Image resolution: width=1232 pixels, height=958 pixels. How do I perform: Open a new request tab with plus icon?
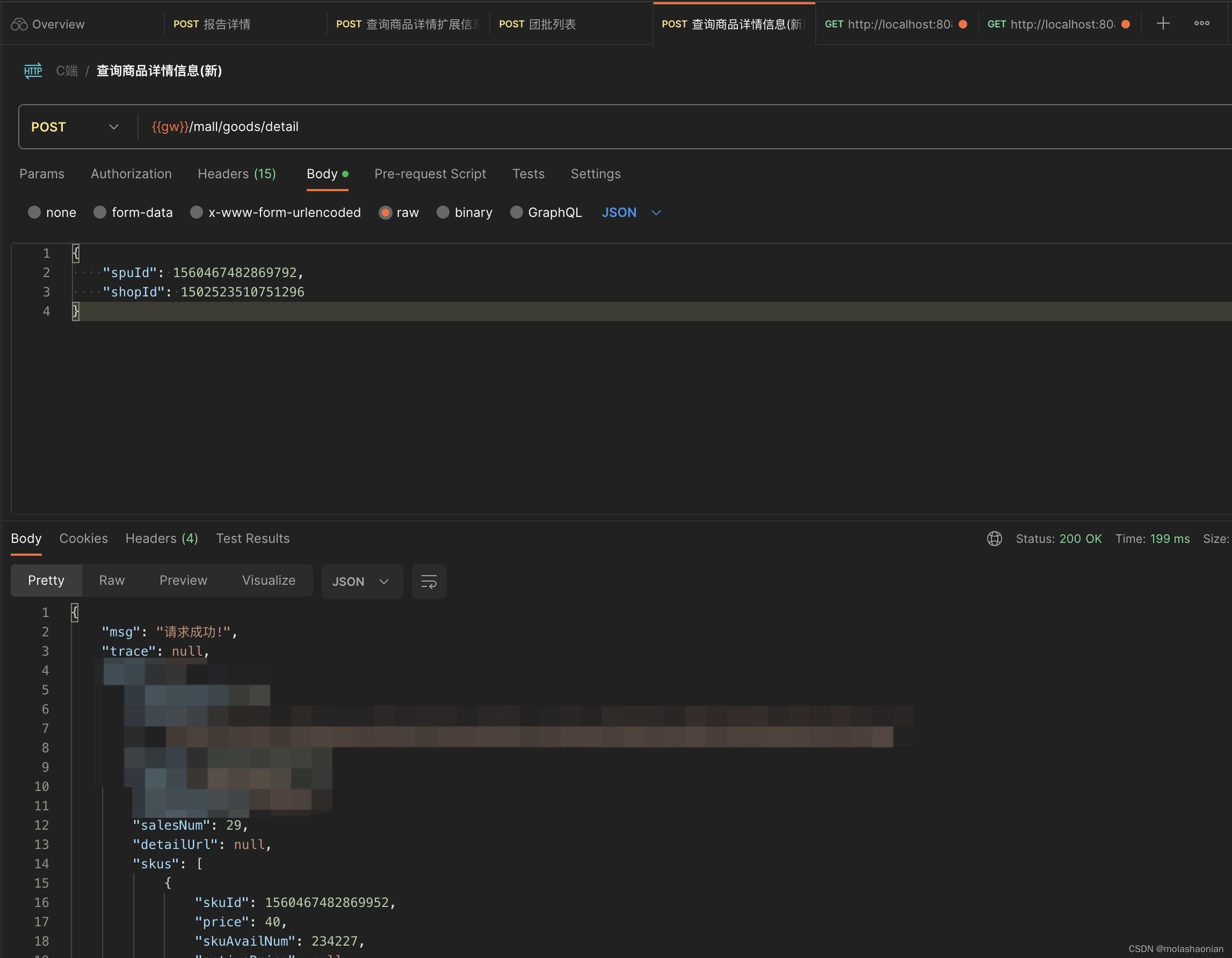tap(1163, 24)
